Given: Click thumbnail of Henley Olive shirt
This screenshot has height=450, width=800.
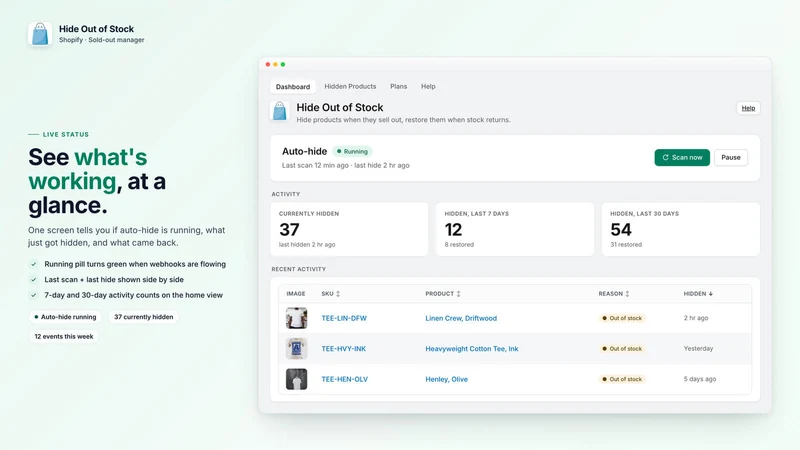Looking at the screenshot, I should [x=296, y=380].
